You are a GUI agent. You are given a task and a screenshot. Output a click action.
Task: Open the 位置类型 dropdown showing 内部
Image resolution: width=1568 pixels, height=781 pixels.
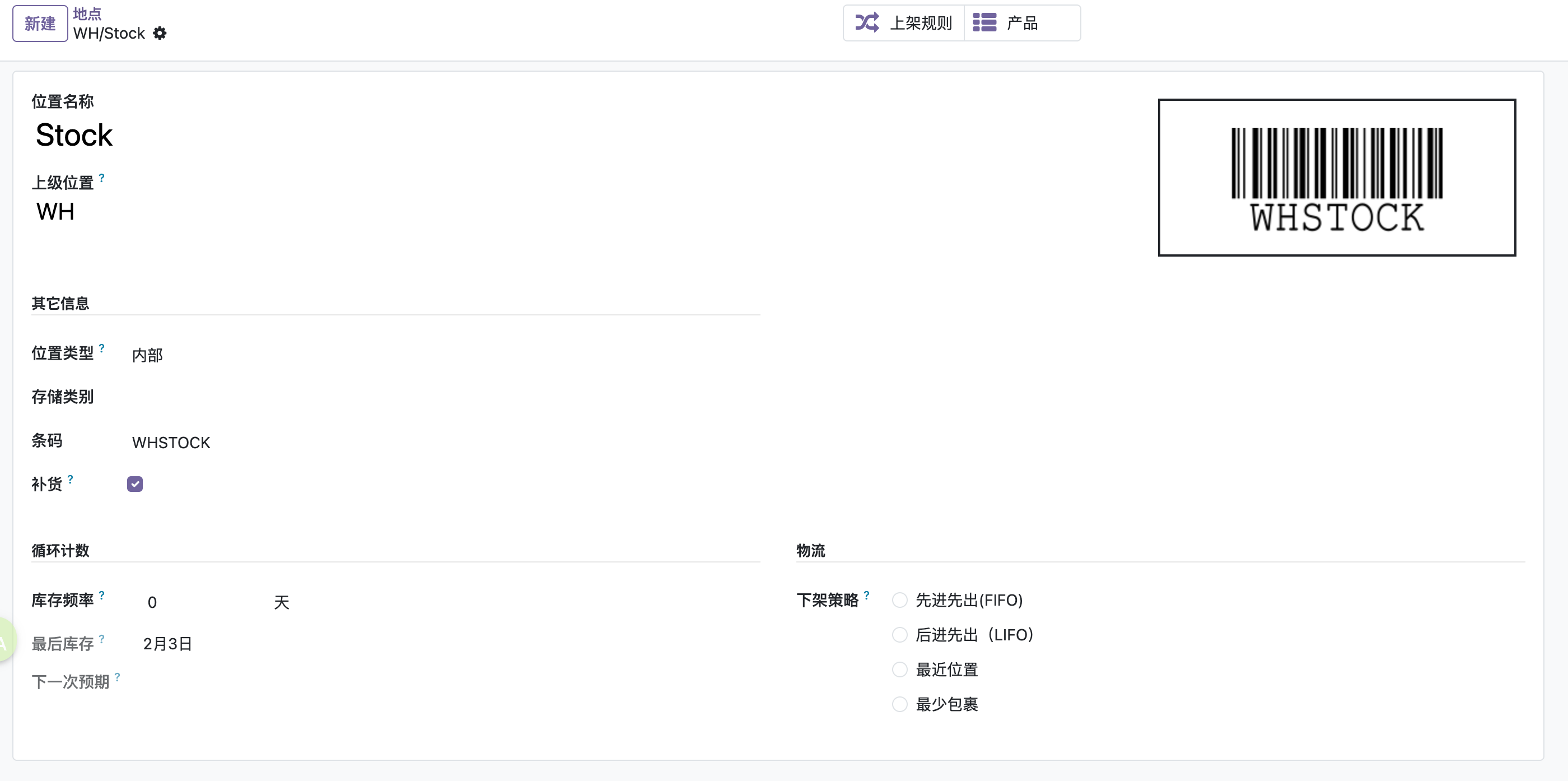[x=147, y=355]
